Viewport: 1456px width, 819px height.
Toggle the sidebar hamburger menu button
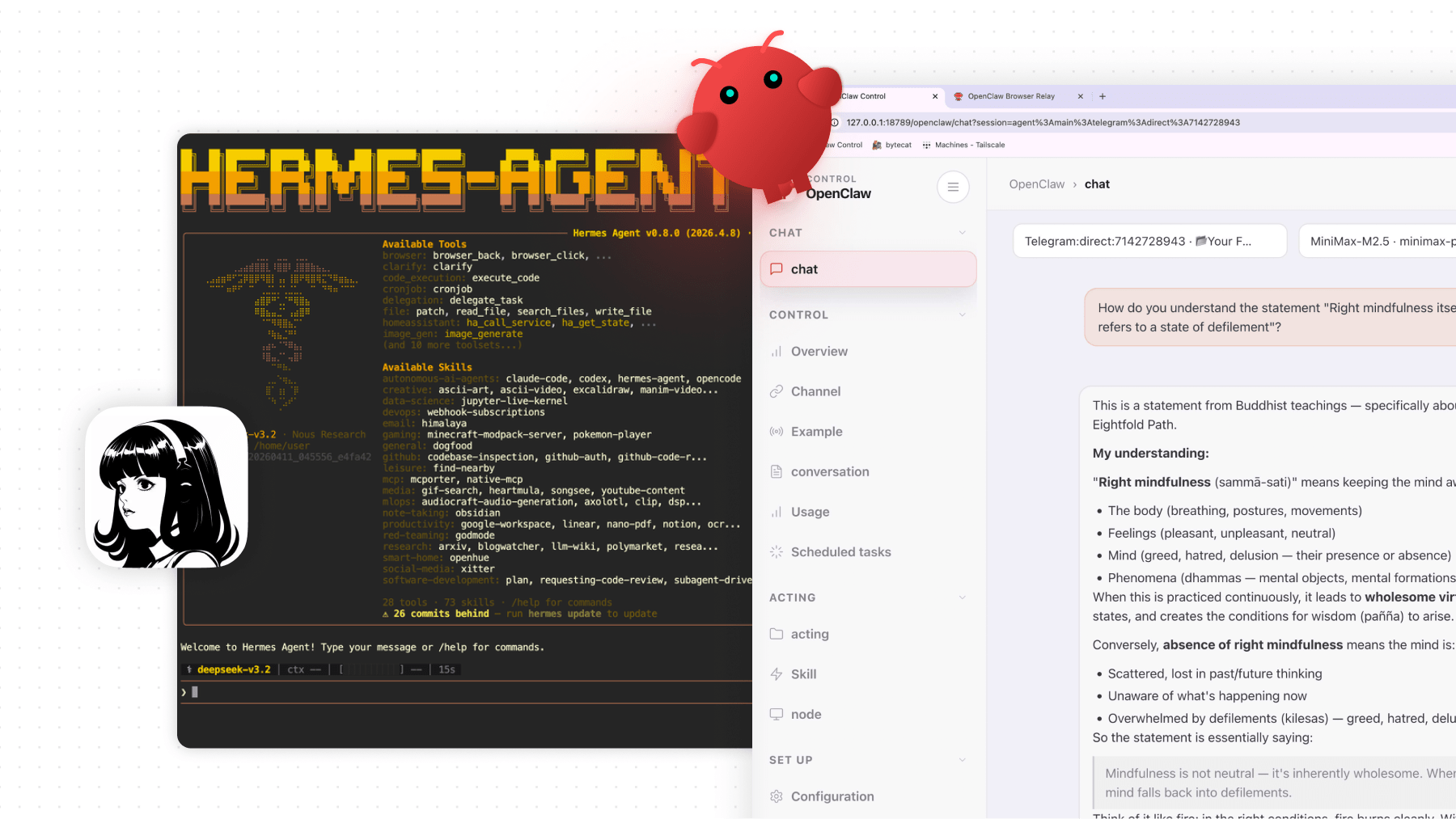(x=953, y=188)
